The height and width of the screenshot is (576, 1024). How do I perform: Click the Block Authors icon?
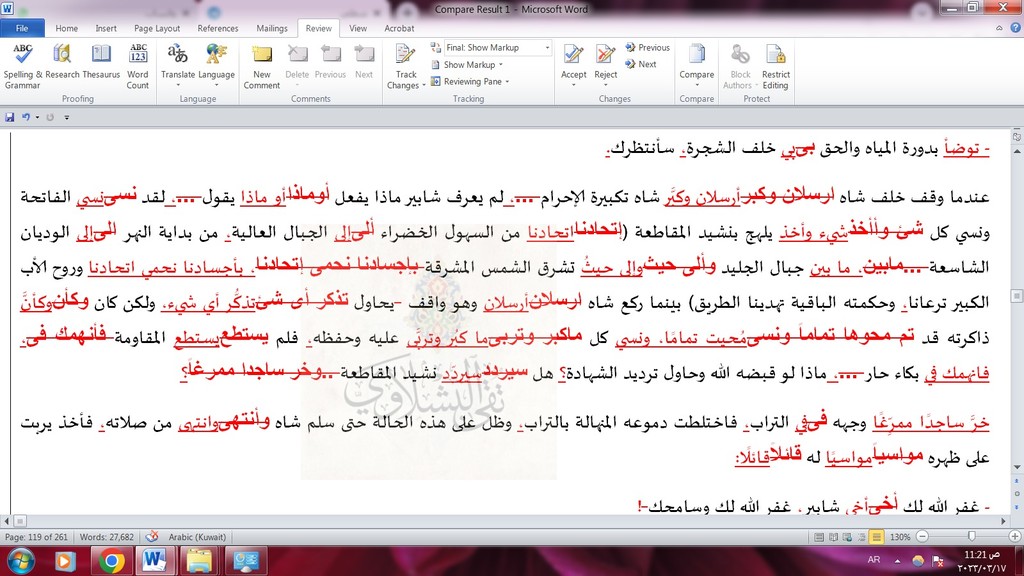pos(740,55)
